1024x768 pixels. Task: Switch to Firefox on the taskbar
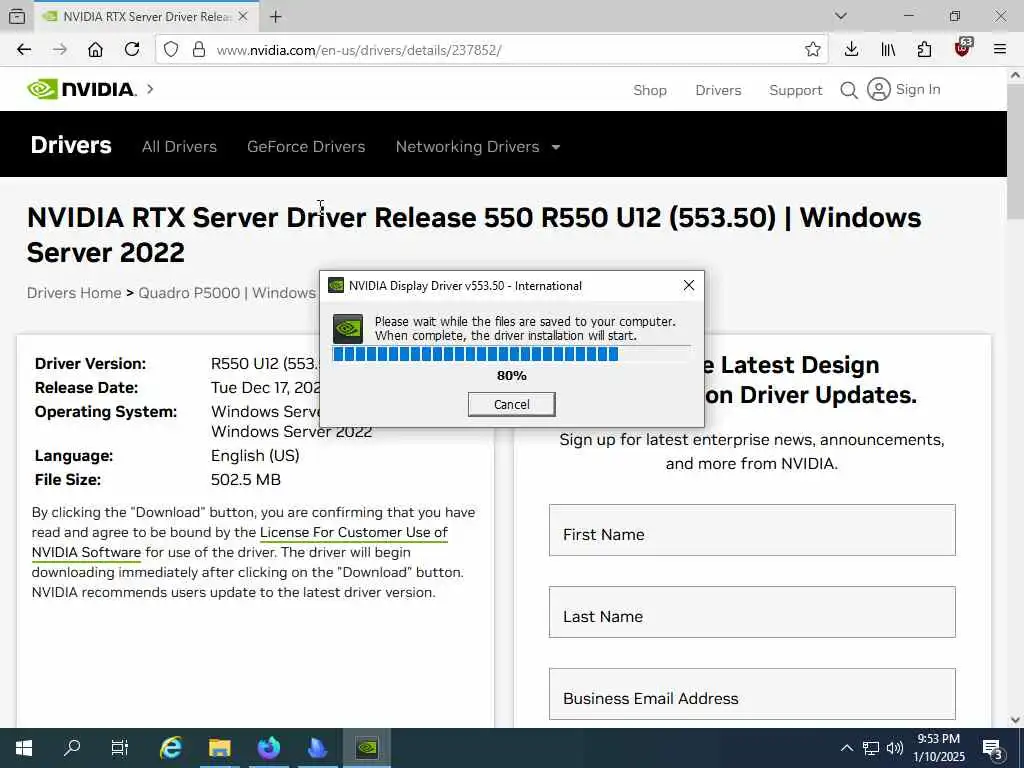coord(268,748)
